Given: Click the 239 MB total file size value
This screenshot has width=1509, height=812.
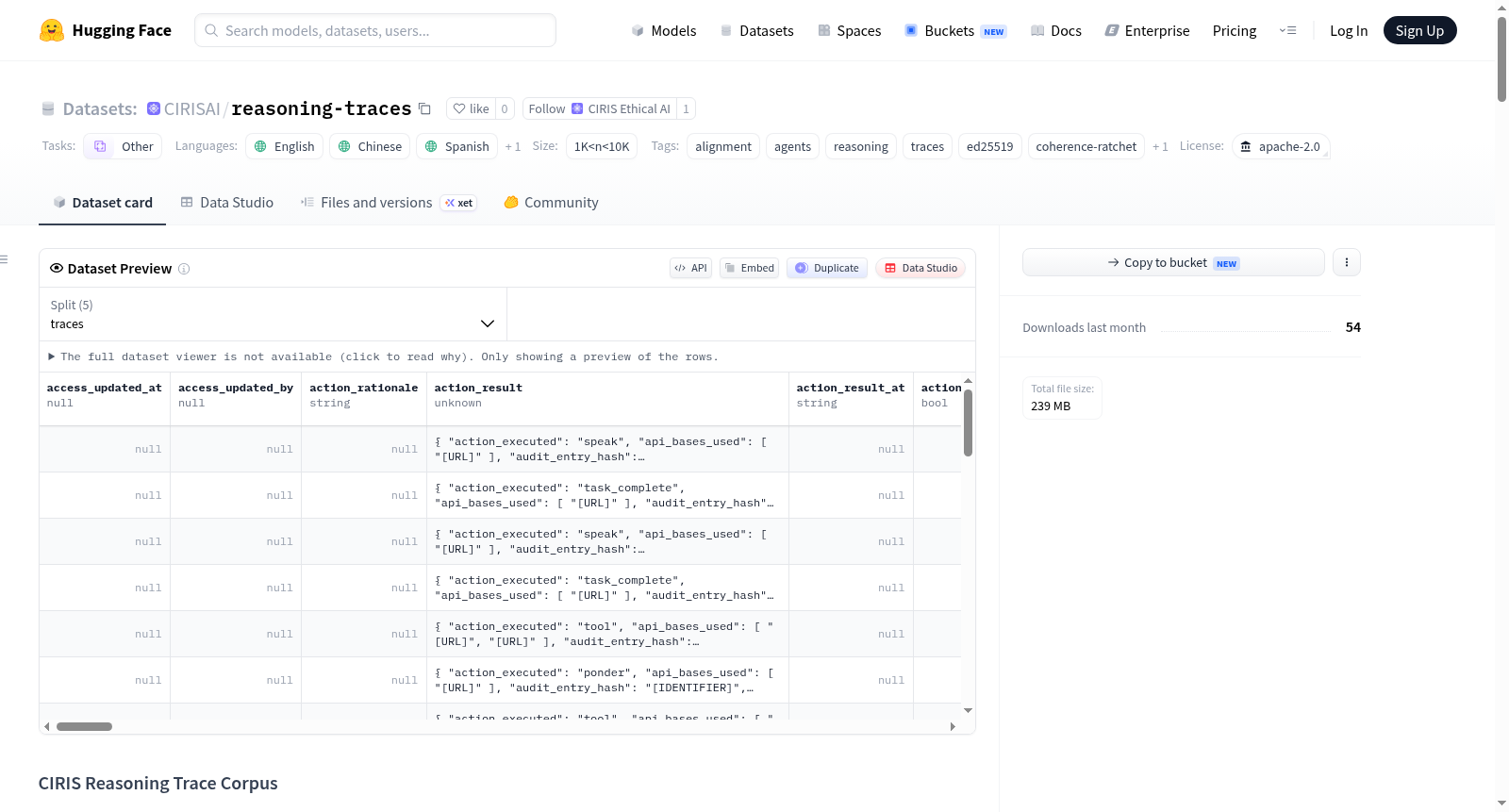Looking at the screenshot, I should pos(1051,406).
